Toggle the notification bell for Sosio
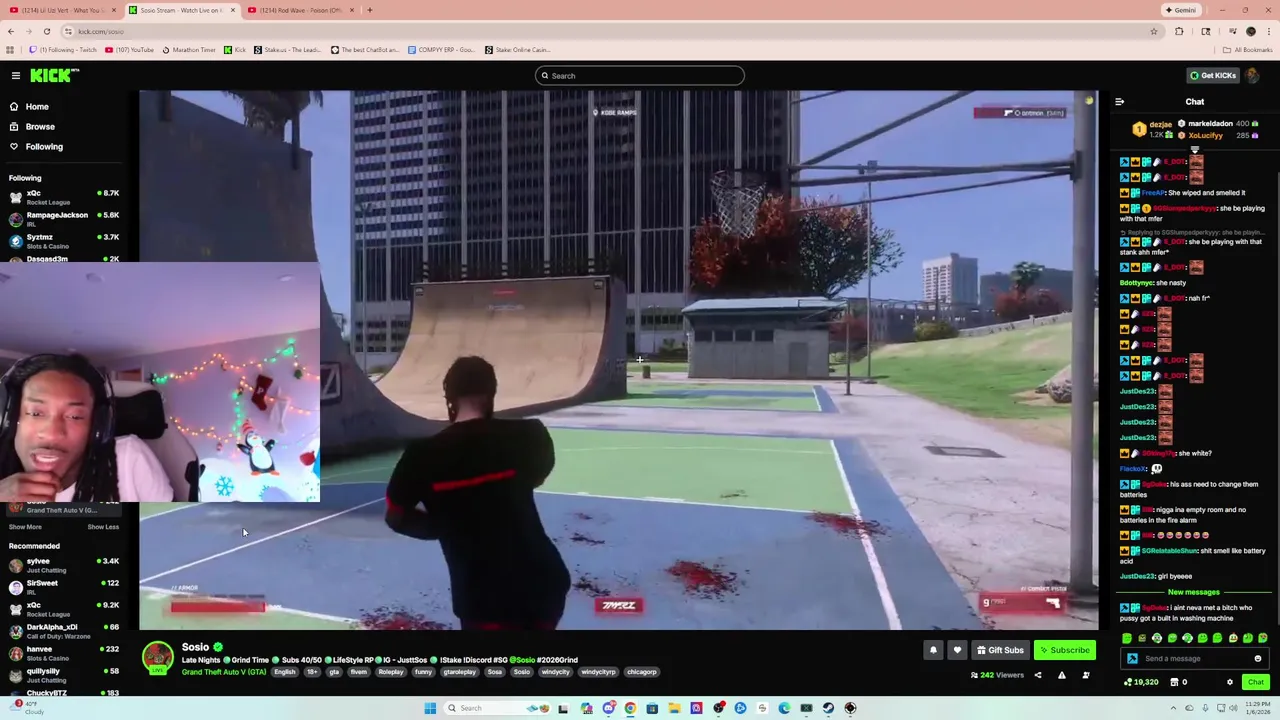This screenshot has width=1280, height=720. tap(933, 650)
